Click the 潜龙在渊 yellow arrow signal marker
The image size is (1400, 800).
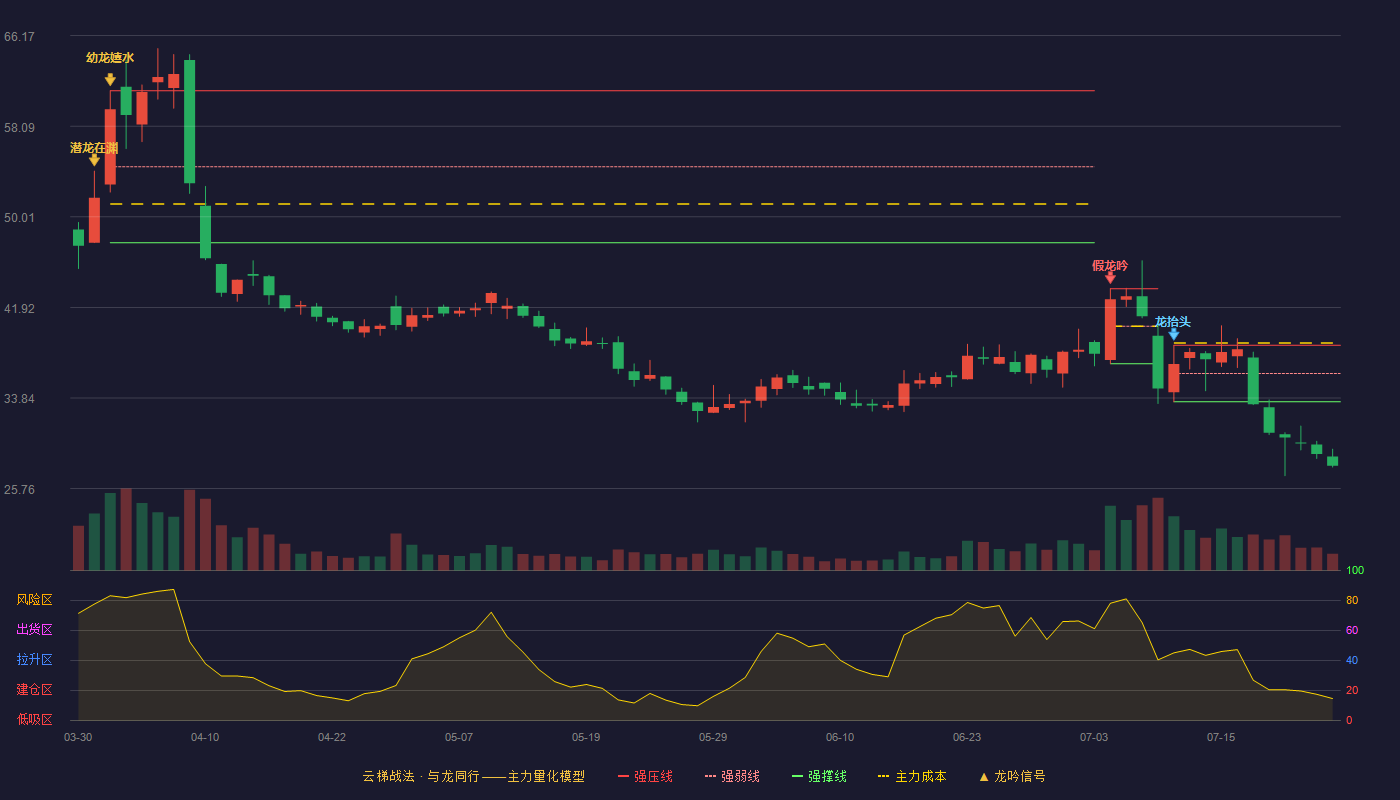(x=94, y=160)
